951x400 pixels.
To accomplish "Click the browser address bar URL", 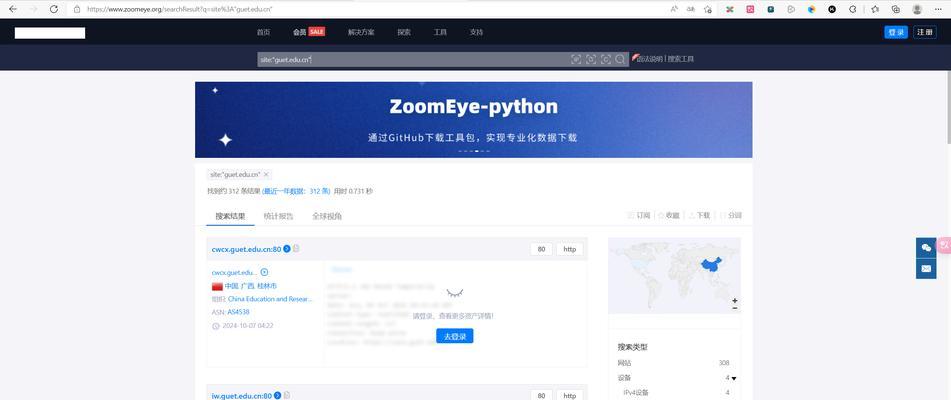I will click(180, 9).
